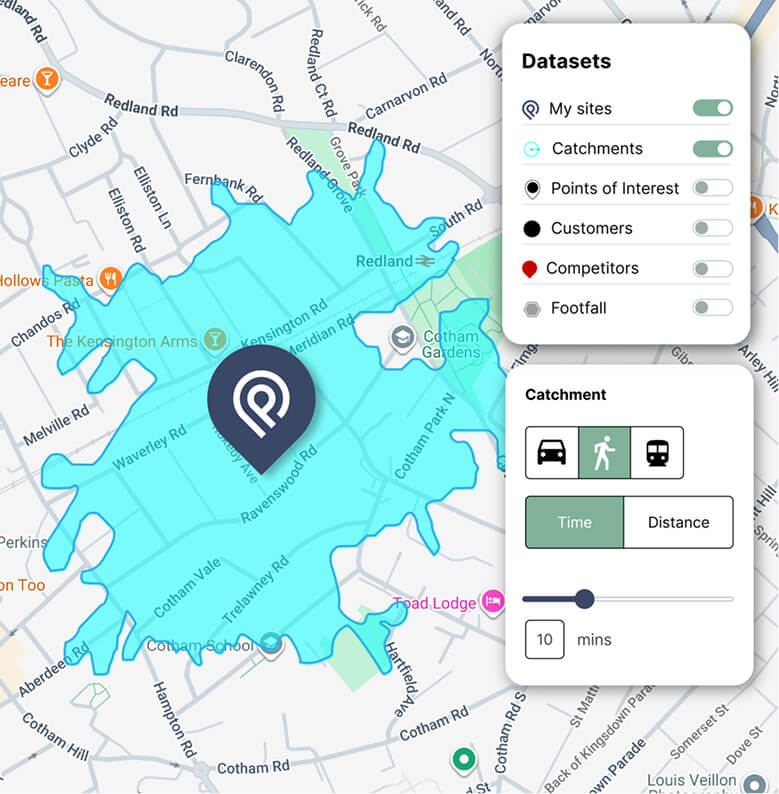Select walking travel mode for catchment

tap(604, 452)
